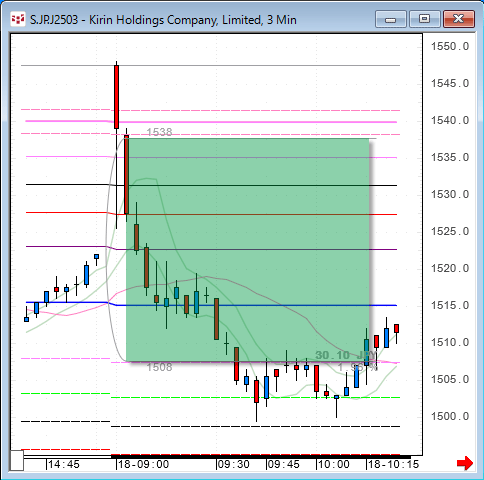Click the 1505.0 price axis label
484x480 pixels.
pyautogui.click(x=450, y=379)
